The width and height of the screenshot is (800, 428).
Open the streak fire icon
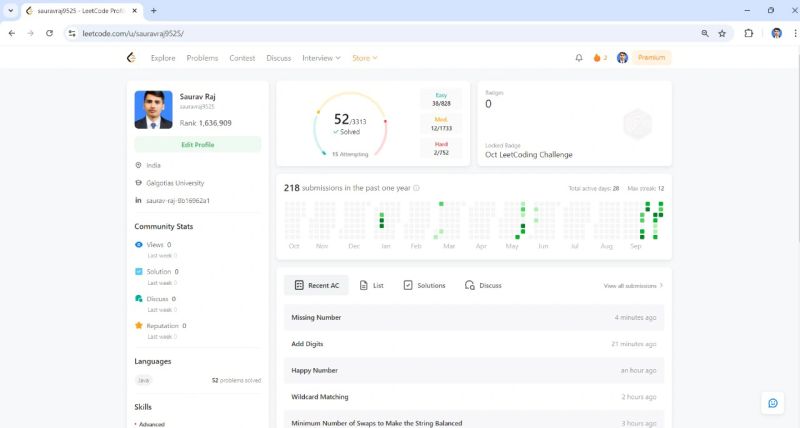pos(597,58)
